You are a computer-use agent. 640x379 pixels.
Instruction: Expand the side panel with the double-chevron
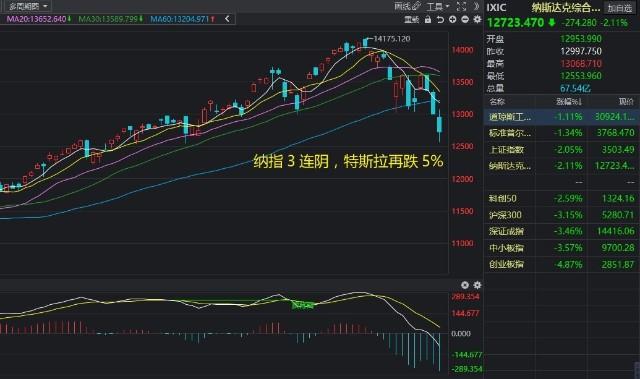(x=476, y=6)
